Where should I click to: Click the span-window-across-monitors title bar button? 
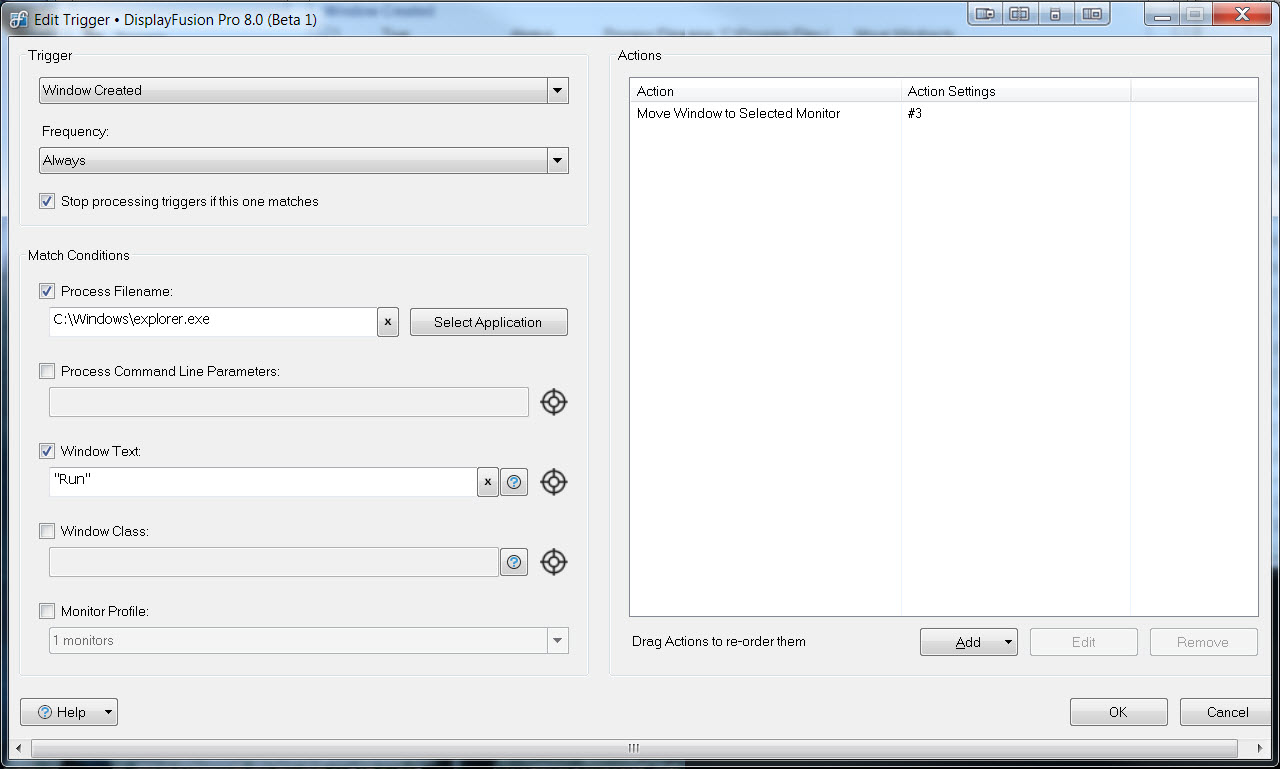click(1019, 14)
